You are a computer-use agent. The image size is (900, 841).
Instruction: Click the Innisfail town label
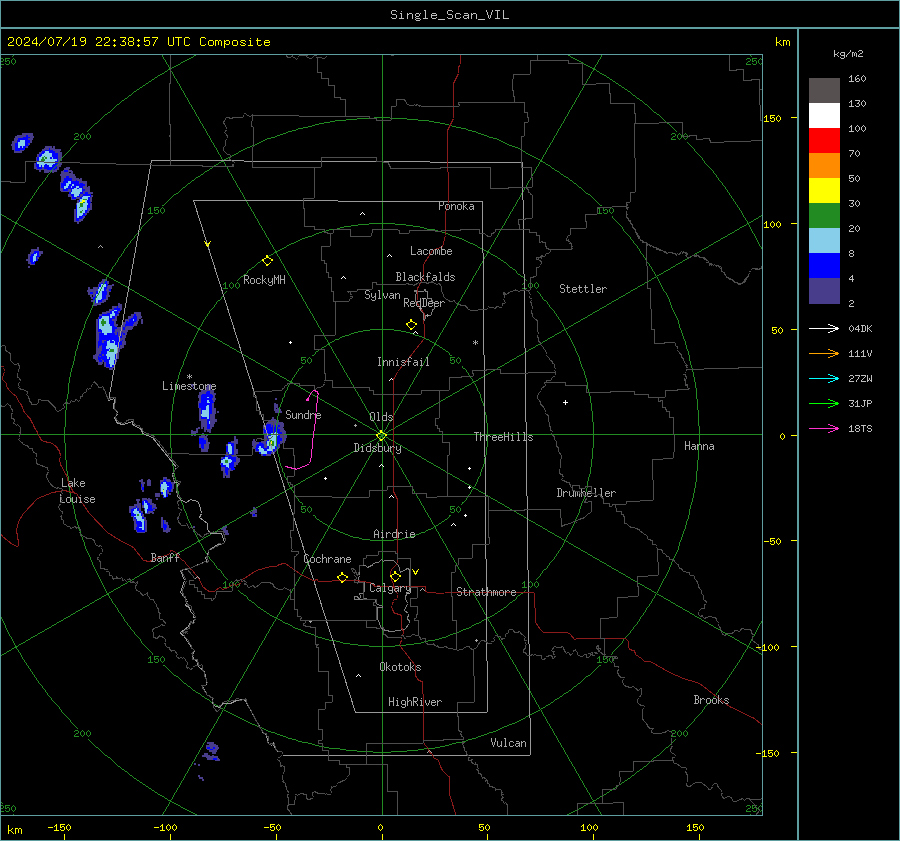[403, 362]
